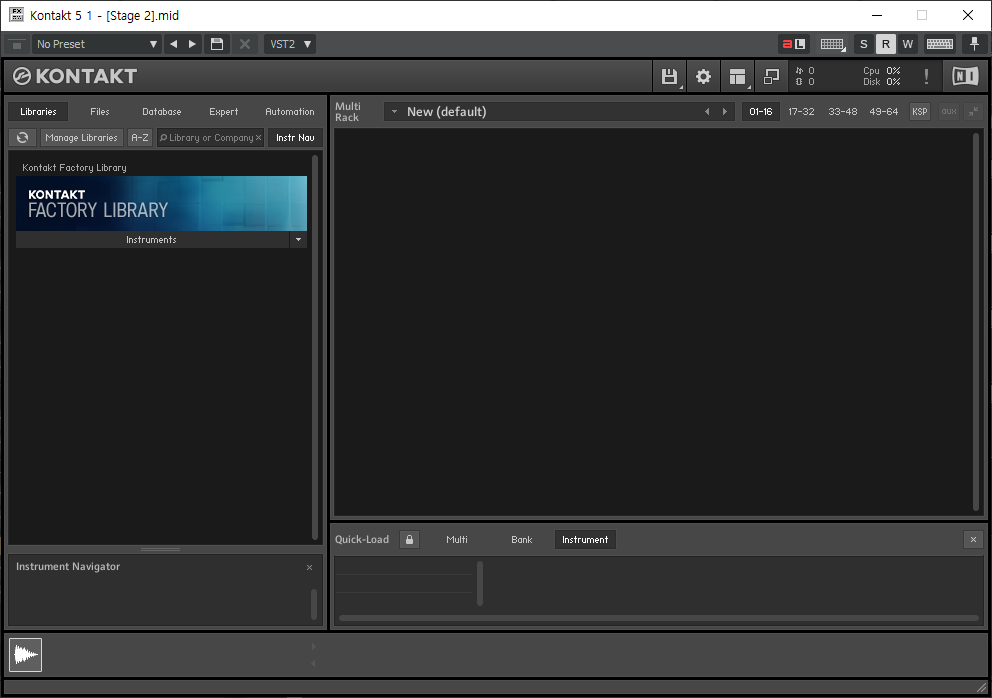
Task: Open the Kontakt Factory Library banner
Action: (161, 203)
